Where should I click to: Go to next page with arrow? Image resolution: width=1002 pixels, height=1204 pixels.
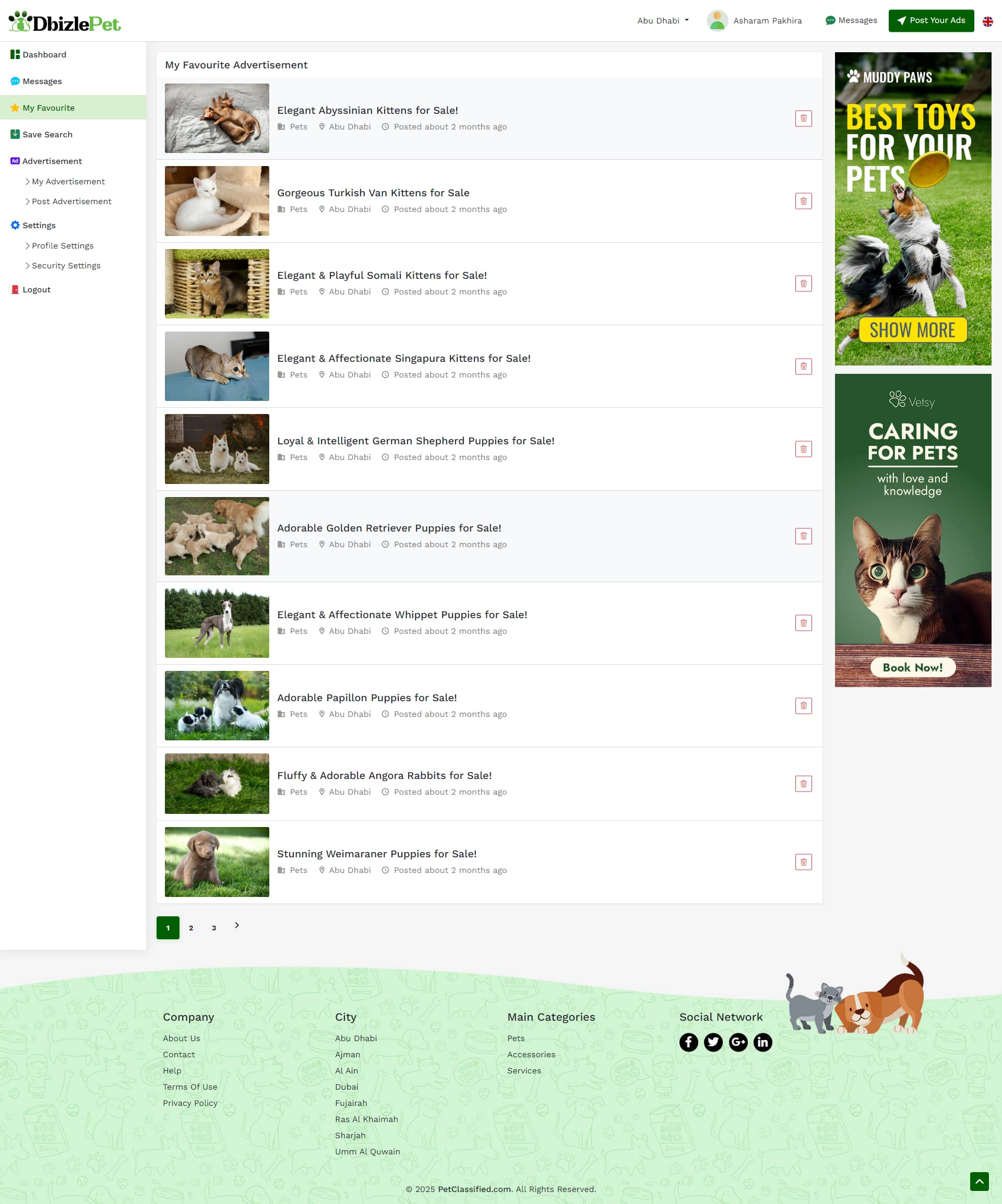[237, 925]
